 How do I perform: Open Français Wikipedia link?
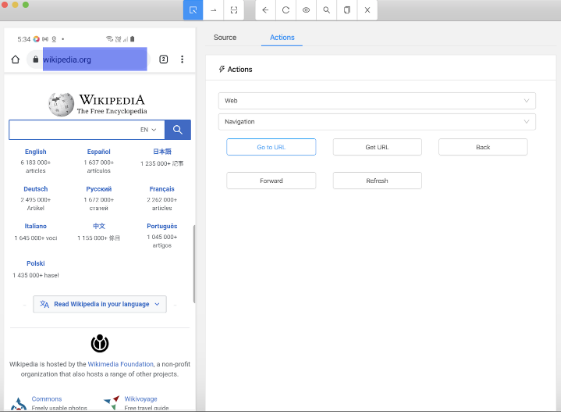tap(162, 189)
